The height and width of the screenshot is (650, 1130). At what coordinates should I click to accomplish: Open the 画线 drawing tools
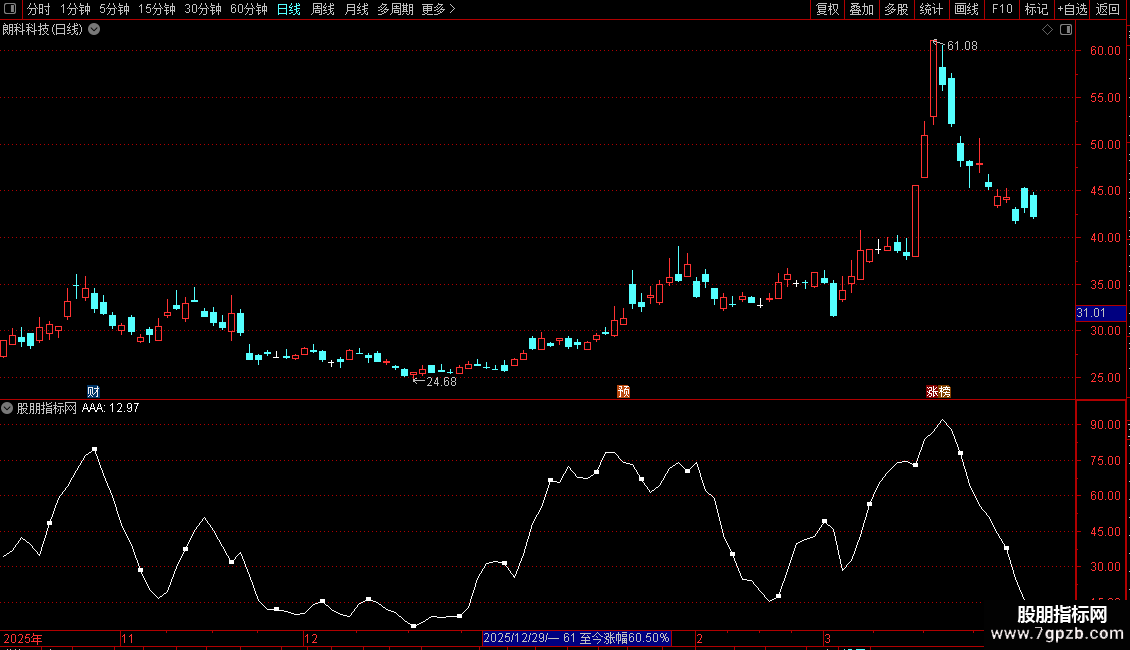click(x=966, y=9)
